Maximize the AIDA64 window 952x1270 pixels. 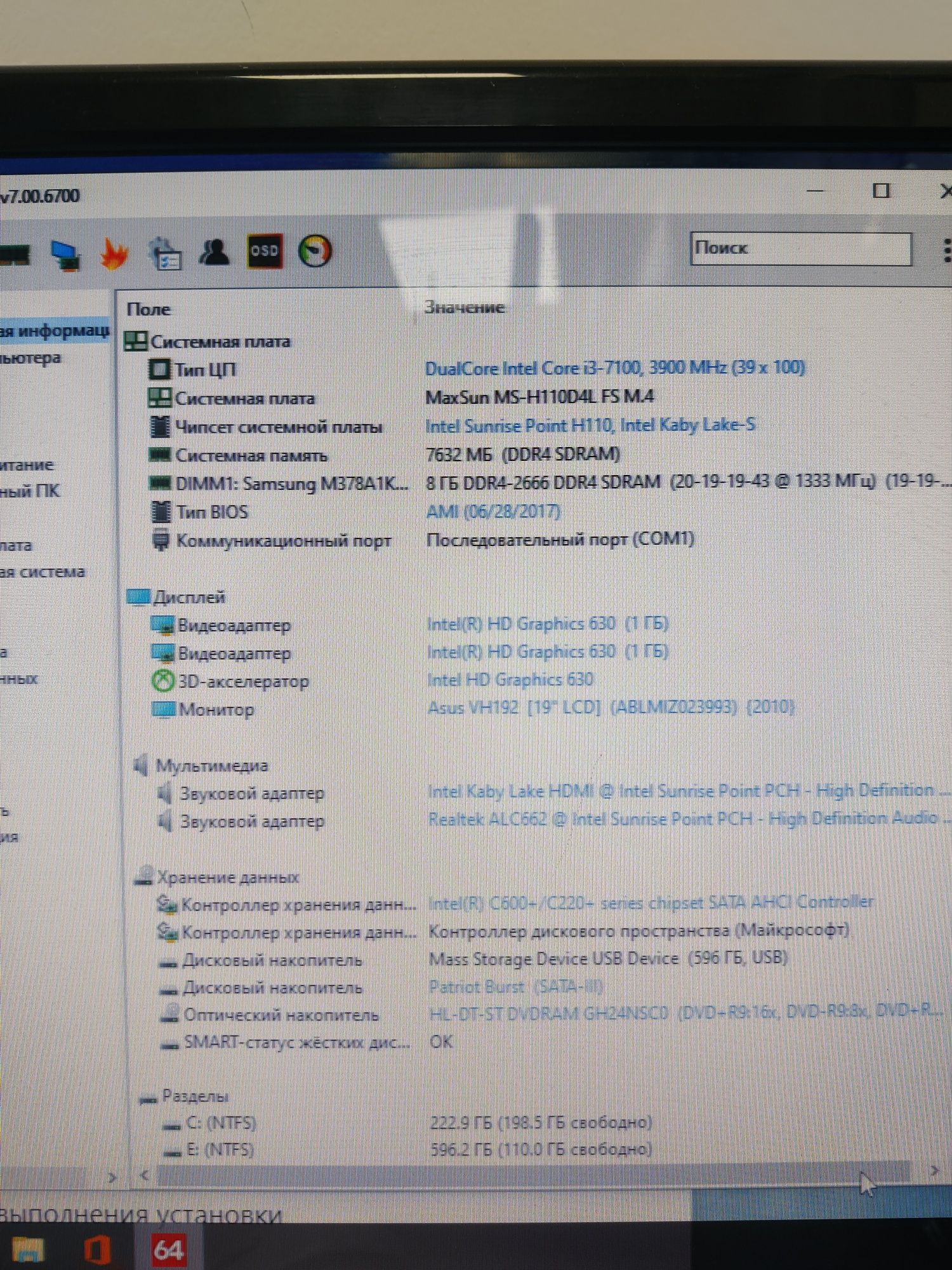coord(881,190)
